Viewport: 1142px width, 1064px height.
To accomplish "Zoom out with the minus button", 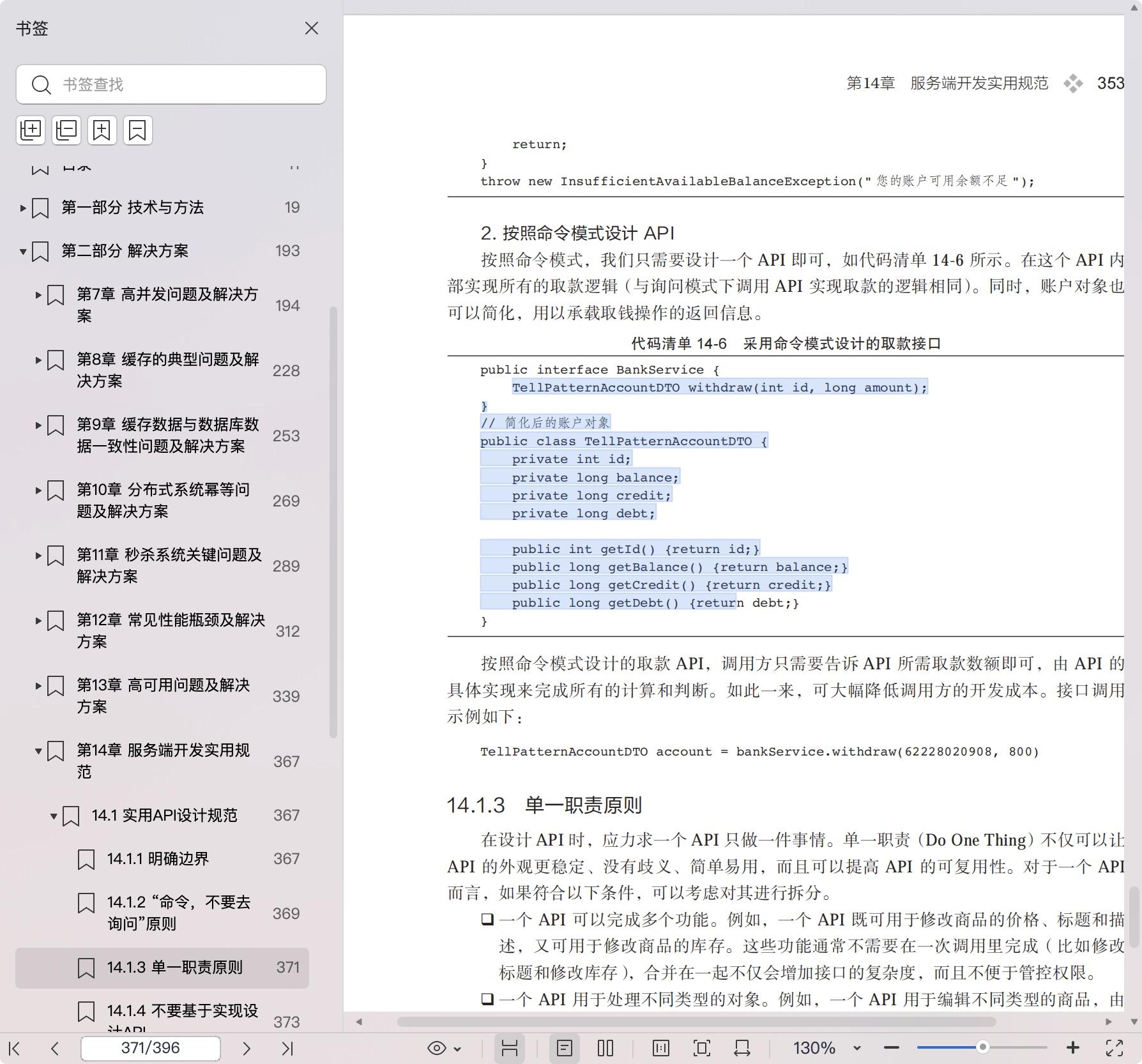I will click(x=892, y=1048).
